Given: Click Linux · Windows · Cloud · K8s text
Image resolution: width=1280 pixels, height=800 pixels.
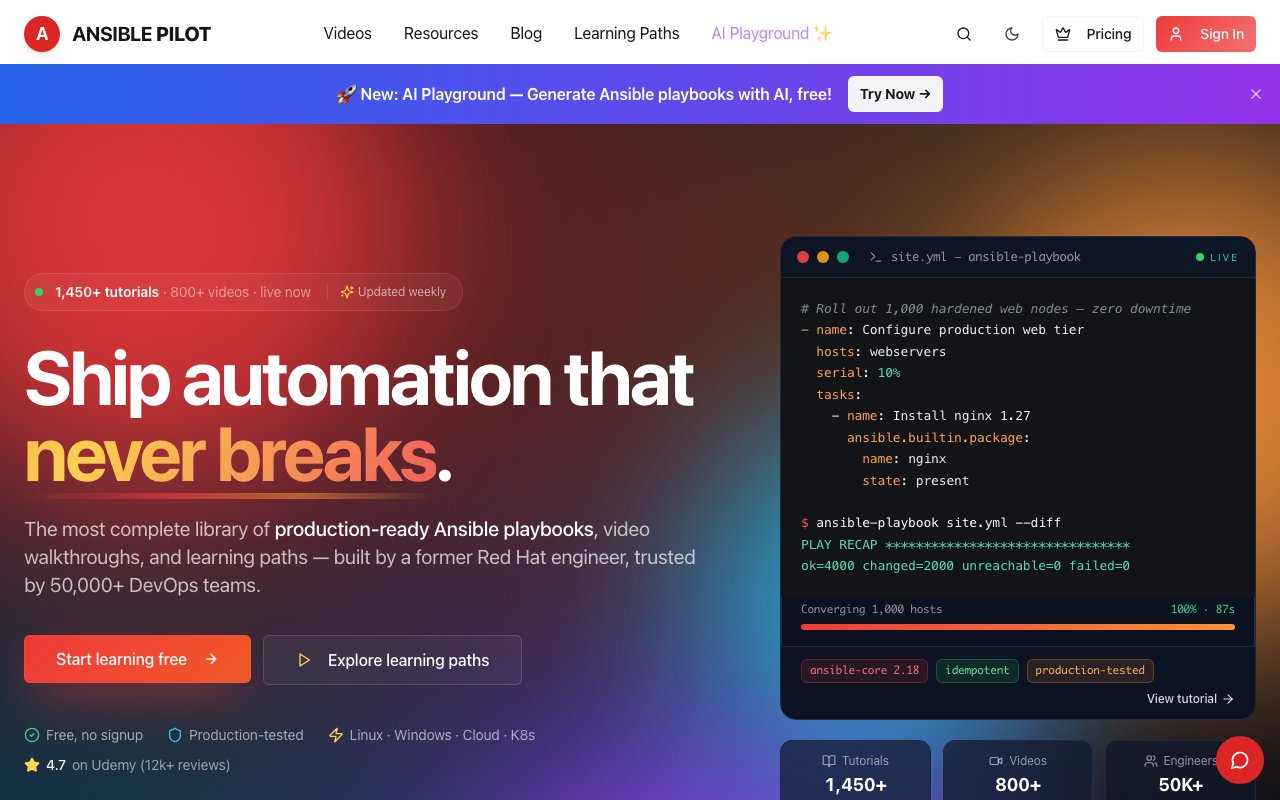Looking at the screenshot, I should pyautogui.click(x=442, y=735).
